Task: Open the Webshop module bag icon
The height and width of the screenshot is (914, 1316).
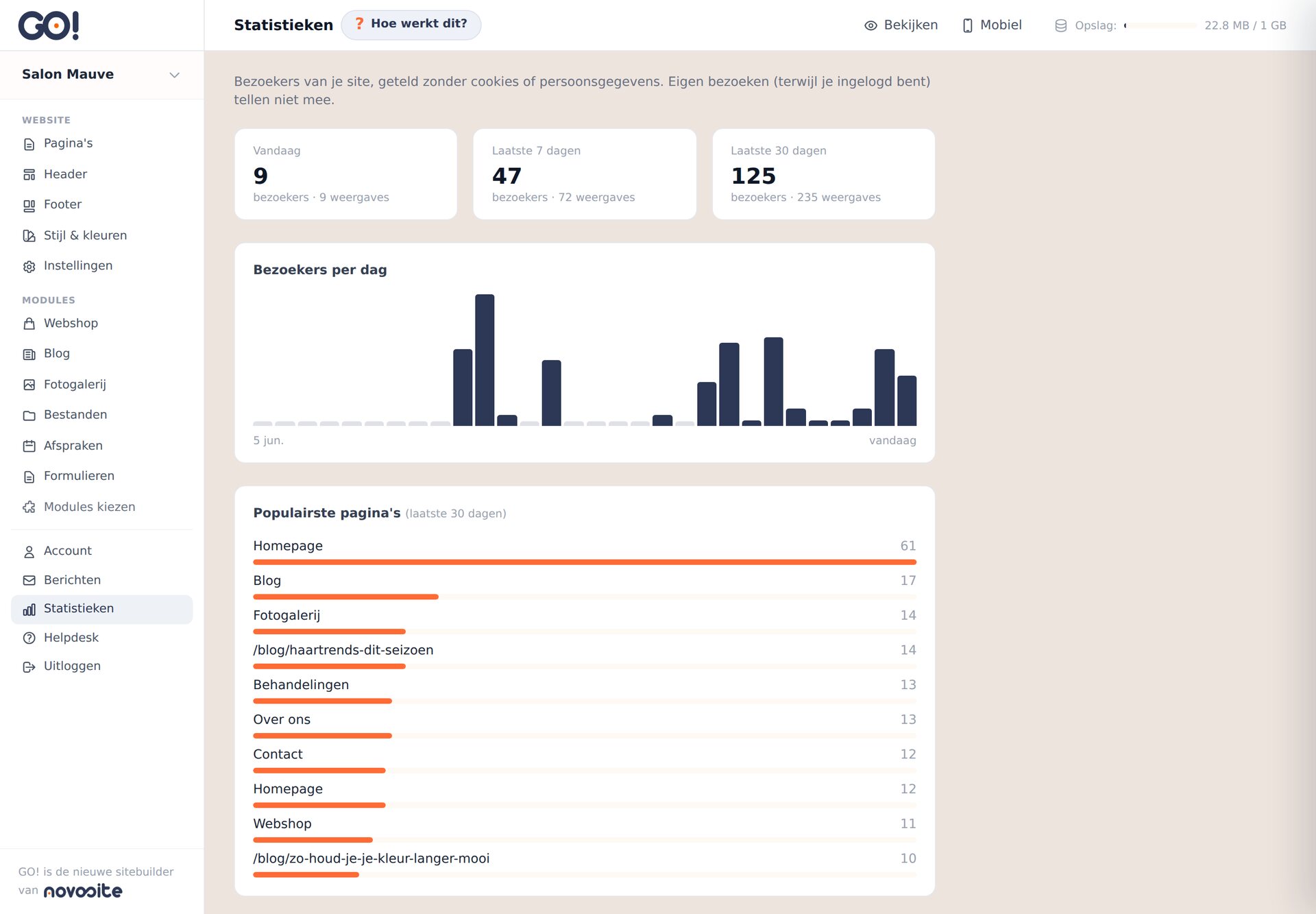Action: 29,324
